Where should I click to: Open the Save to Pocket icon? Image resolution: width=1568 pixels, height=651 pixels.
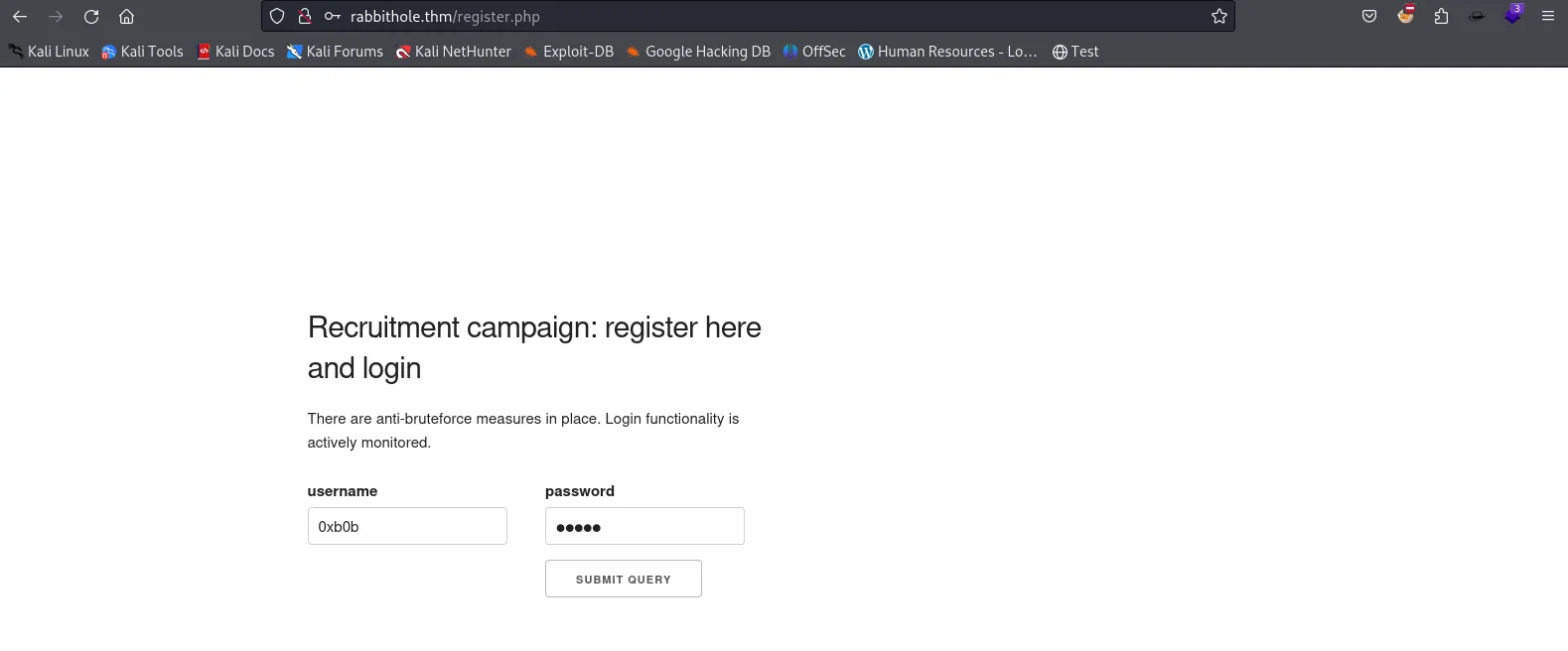[x=1369, y=17]
